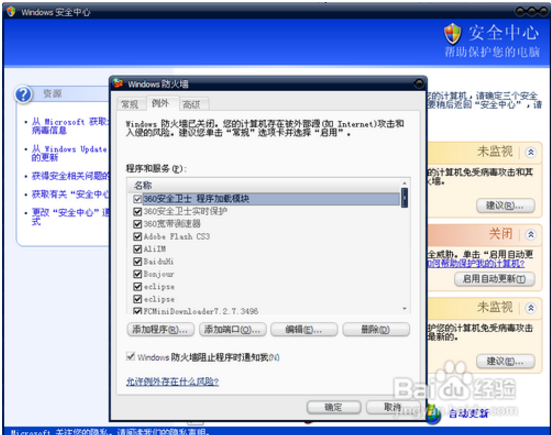Image resolution: width=551 pixels, height=435 pixels.
Task: Click the Automatic Updates globe icon
Action: point(434,414)
